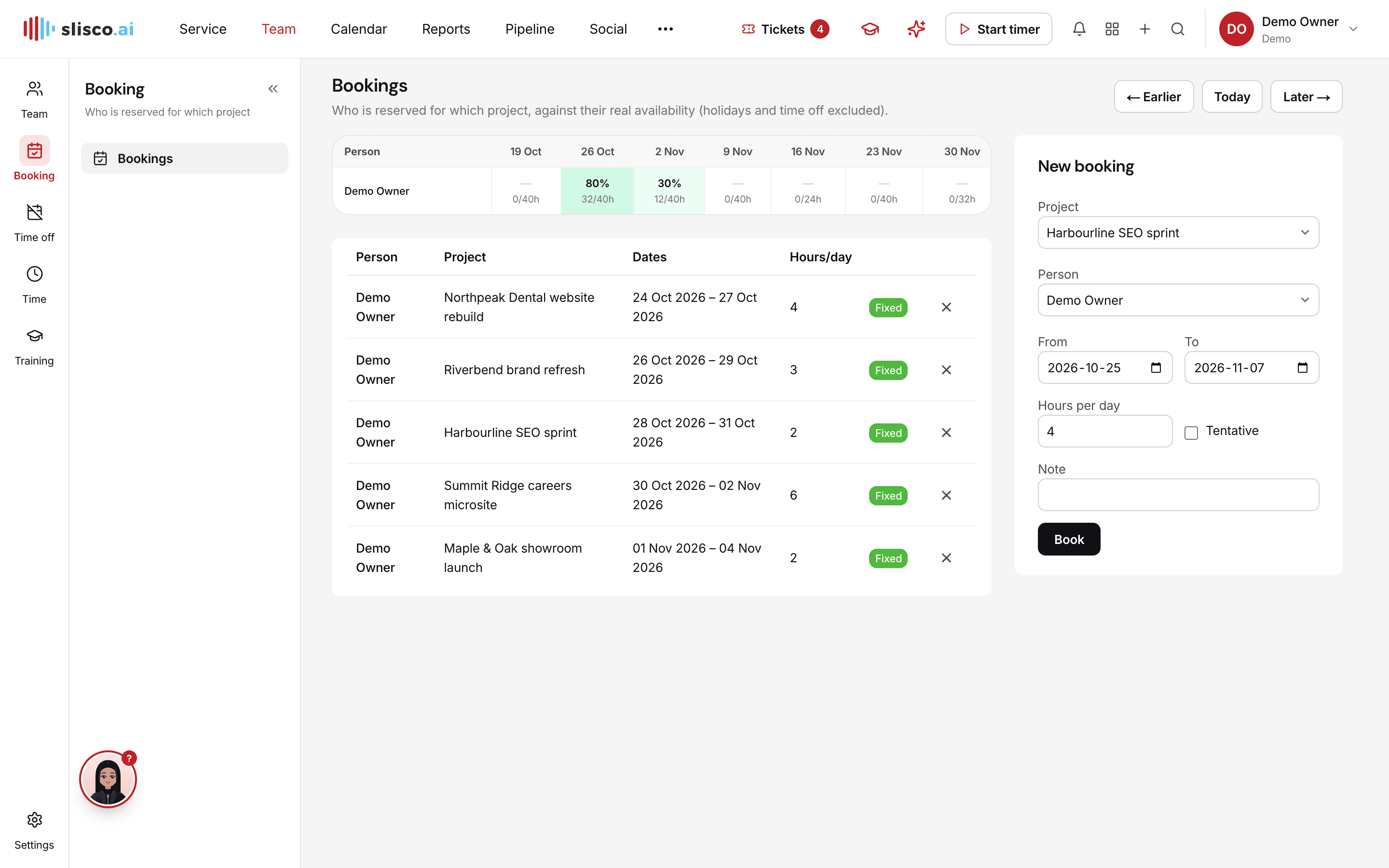This screenshot has height=868, width=1389.
Task: Open the help assistant avatar
Action: [108, 779]
